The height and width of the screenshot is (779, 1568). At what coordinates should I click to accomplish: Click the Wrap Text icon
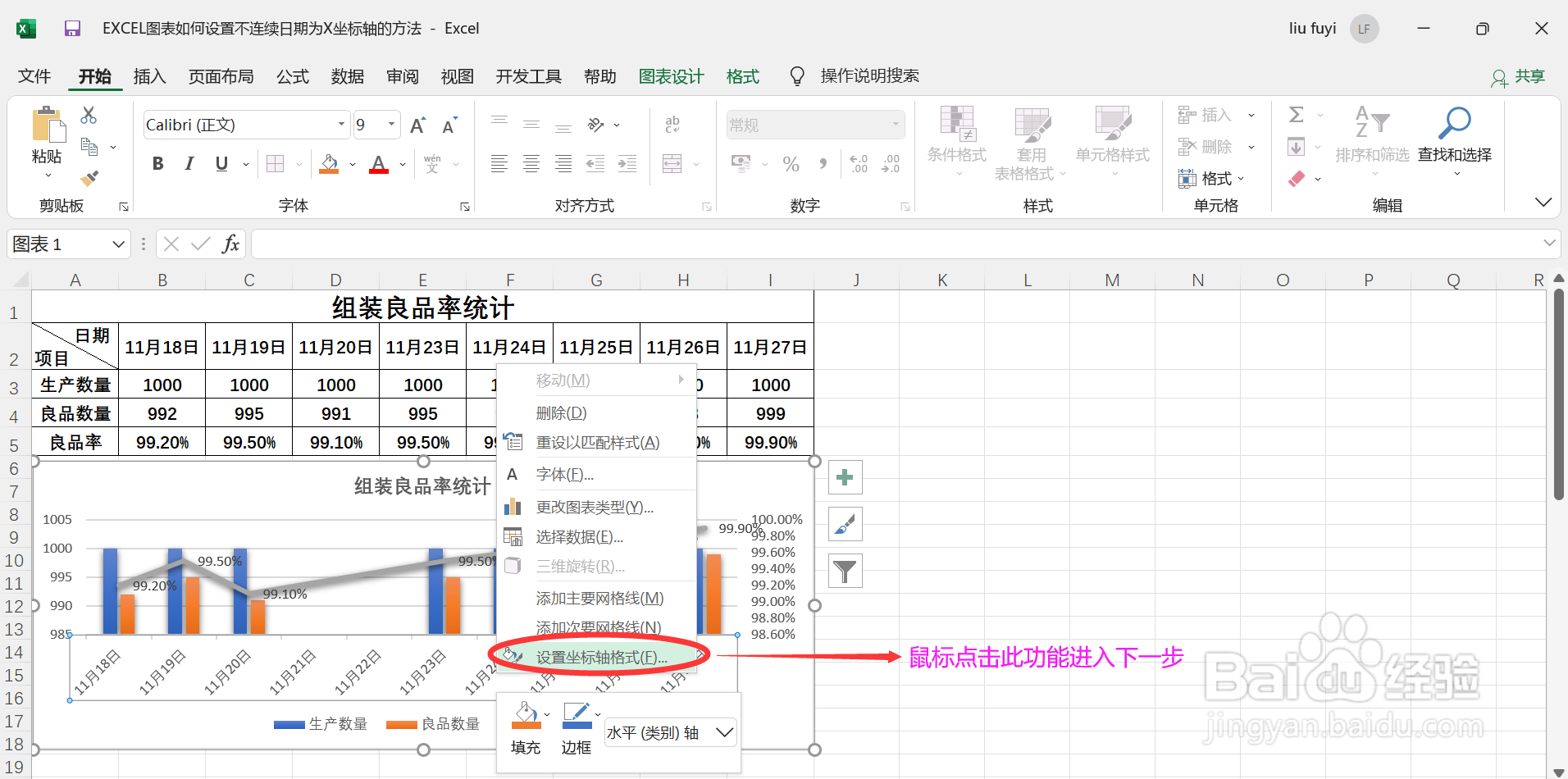pos(672,125)
